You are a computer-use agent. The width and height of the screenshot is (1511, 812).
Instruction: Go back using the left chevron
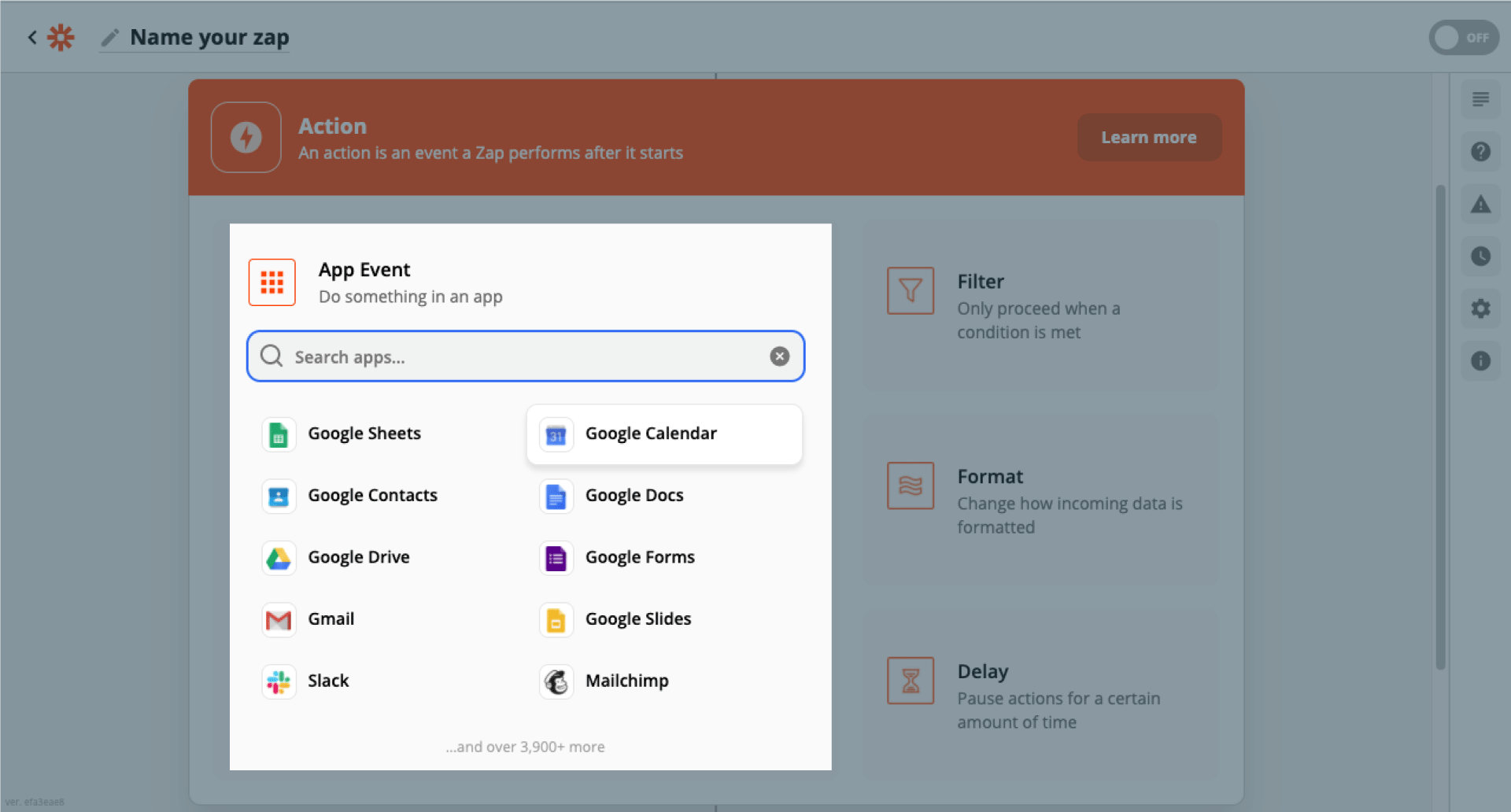coord(32,37)
